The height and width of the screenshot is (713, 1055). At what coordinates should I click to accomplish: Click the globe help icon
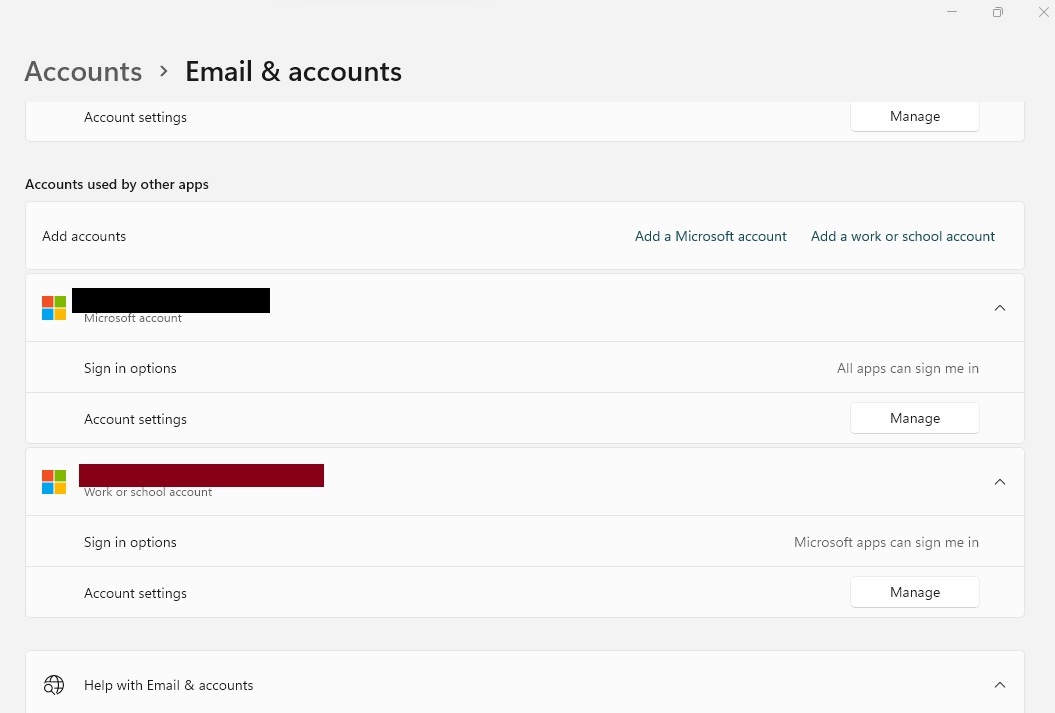tap(54, 685)
